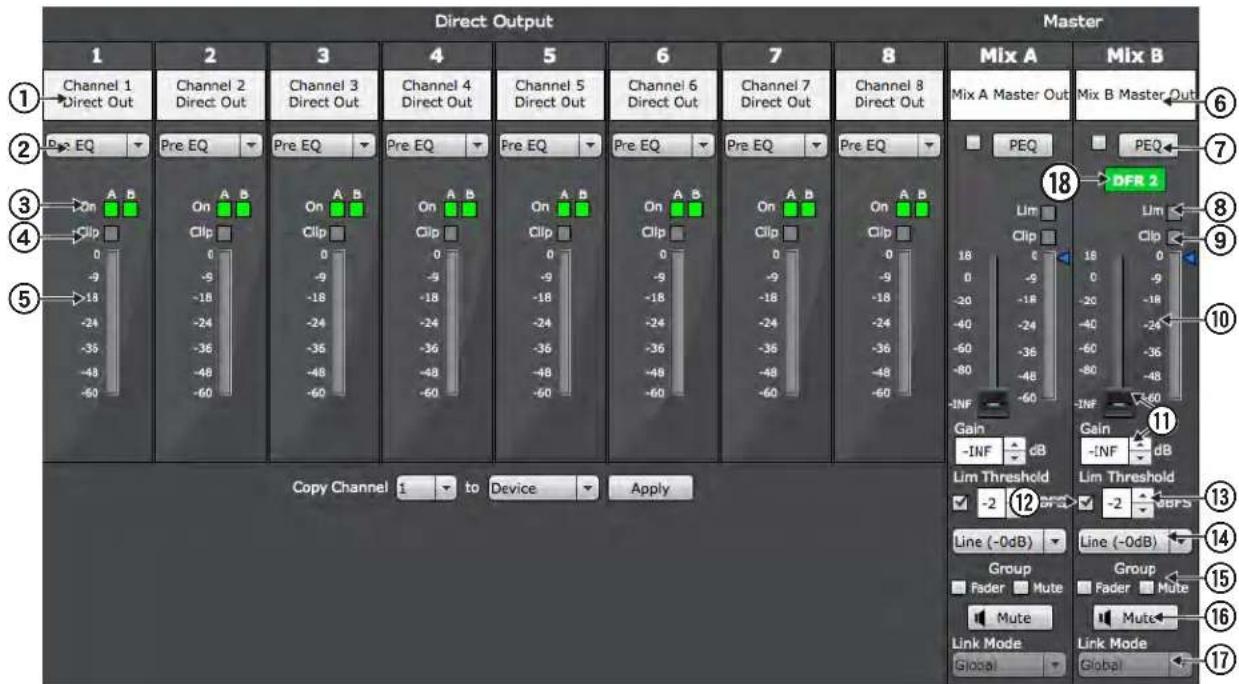Click channel 1 Clip indicator
The height and width of the screenshot is (684, 1239).
point(111,234)
